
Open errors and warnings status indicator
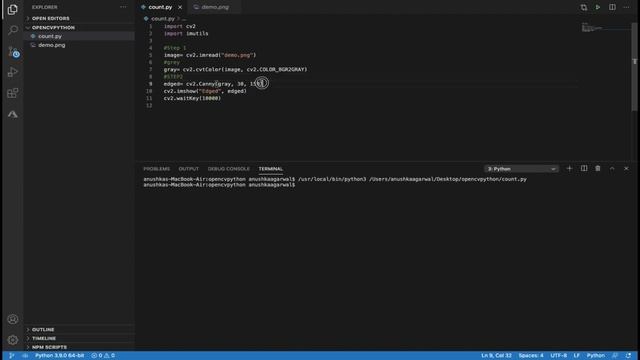pos(103,356)
